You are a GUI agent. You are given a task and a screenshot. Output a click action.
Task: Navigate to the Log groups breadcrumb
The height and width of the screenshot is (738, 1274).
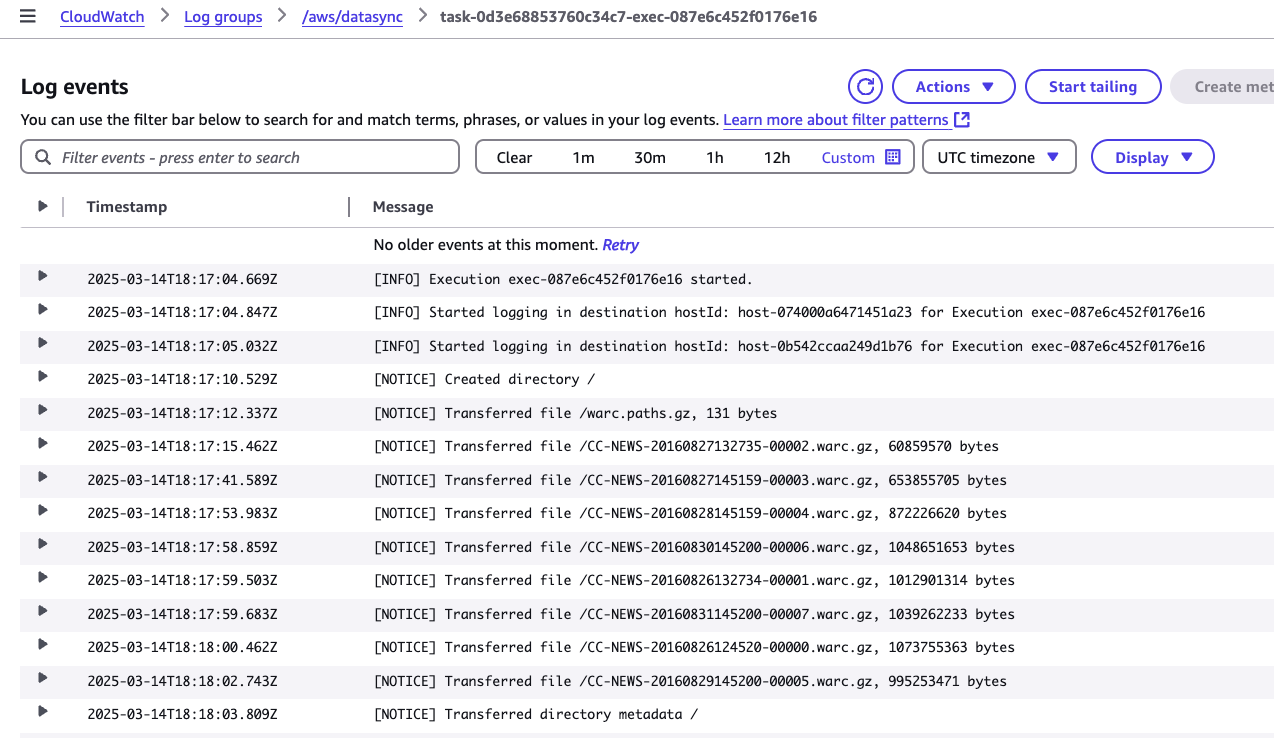(223, 17)
